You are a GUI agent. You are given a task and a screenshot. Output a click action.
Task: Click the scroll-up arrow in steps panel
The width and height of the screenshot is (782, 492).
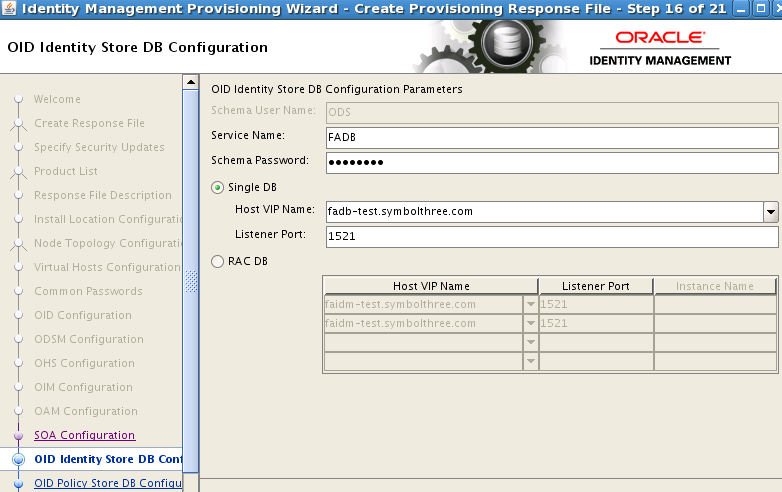190,82
